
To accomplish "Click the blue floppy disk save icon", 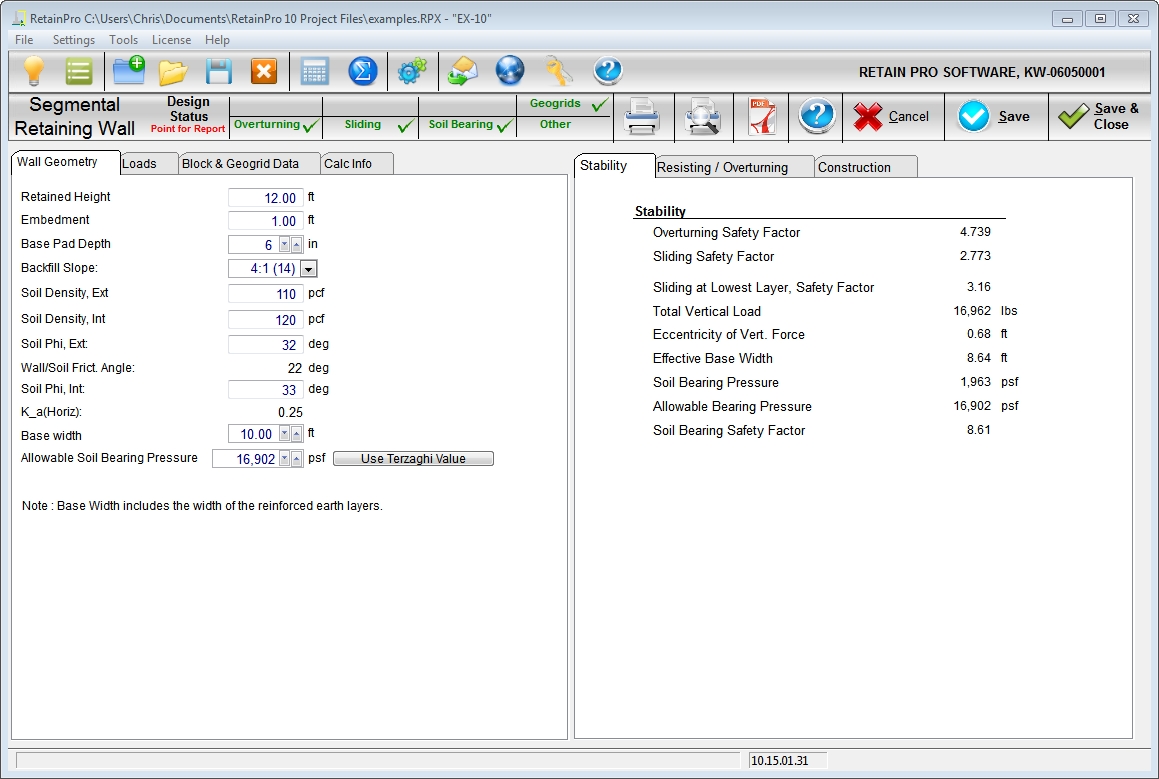I will coord(218,71).
